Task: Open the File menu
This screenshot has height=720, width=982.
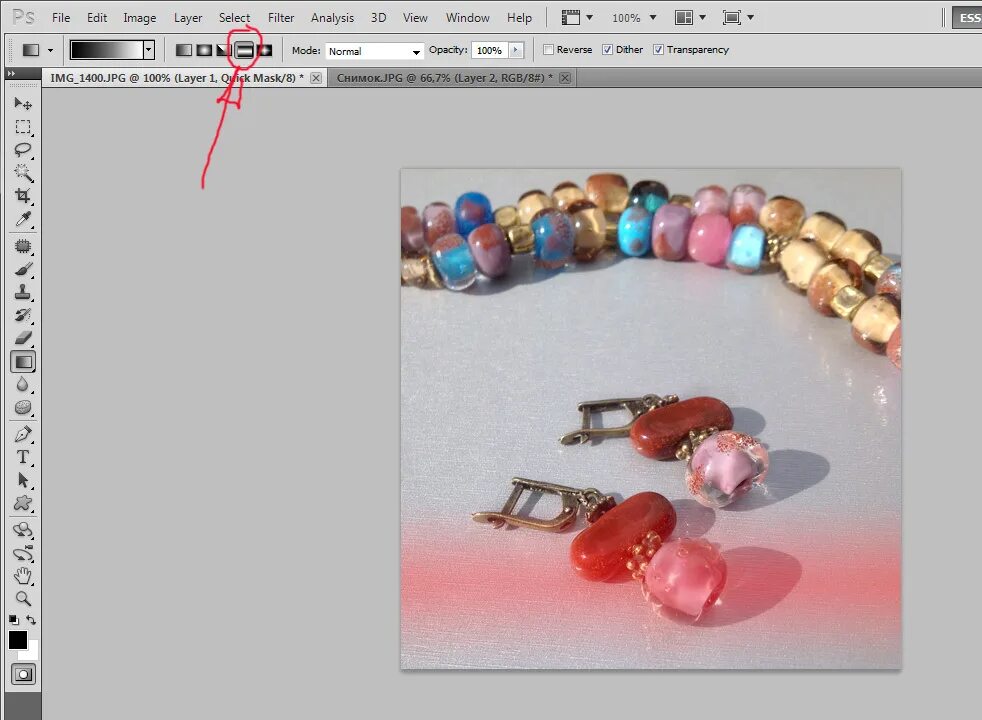Action: (x=61, y=18)
